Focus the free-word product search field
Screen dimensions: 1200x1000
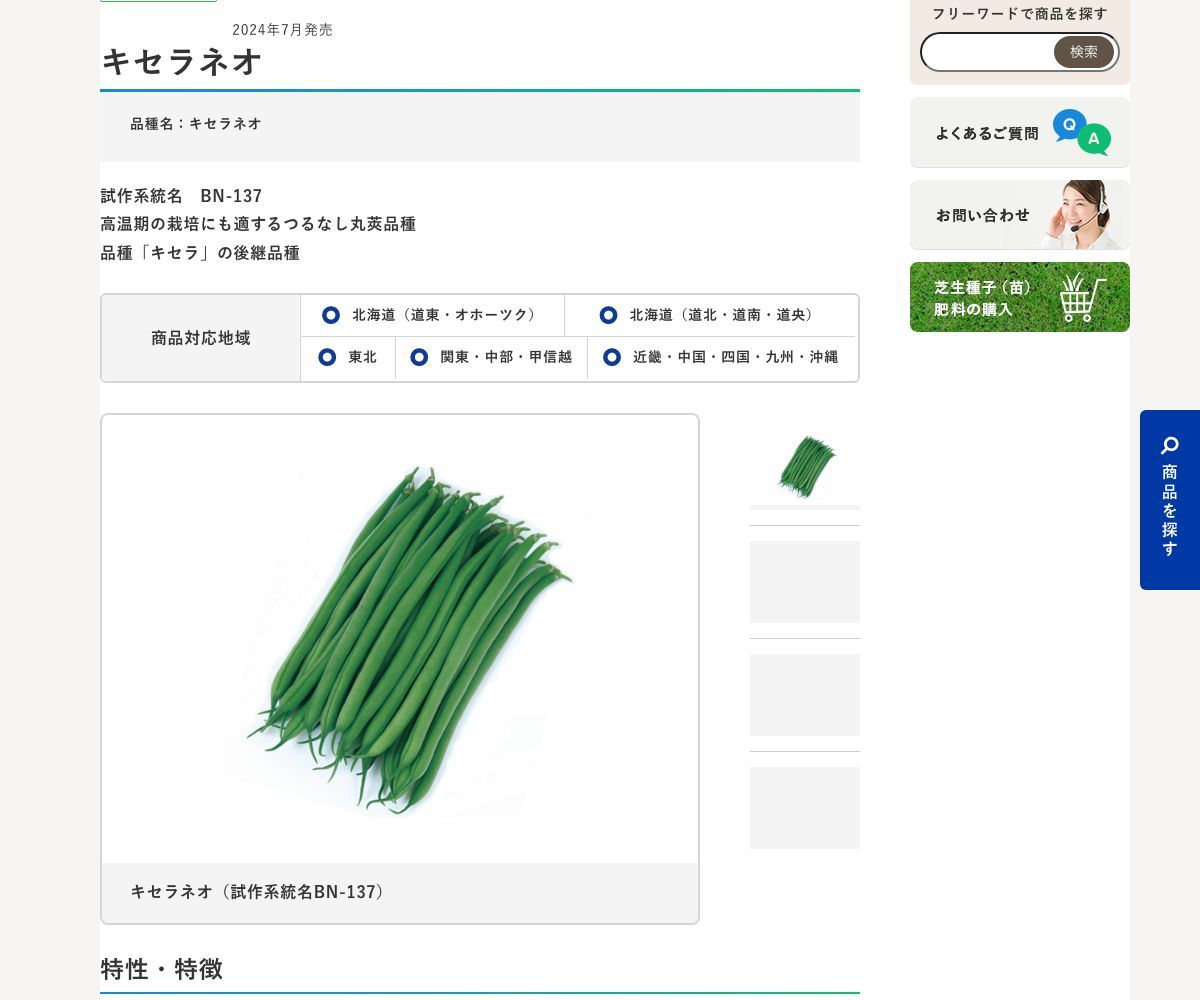988,52
